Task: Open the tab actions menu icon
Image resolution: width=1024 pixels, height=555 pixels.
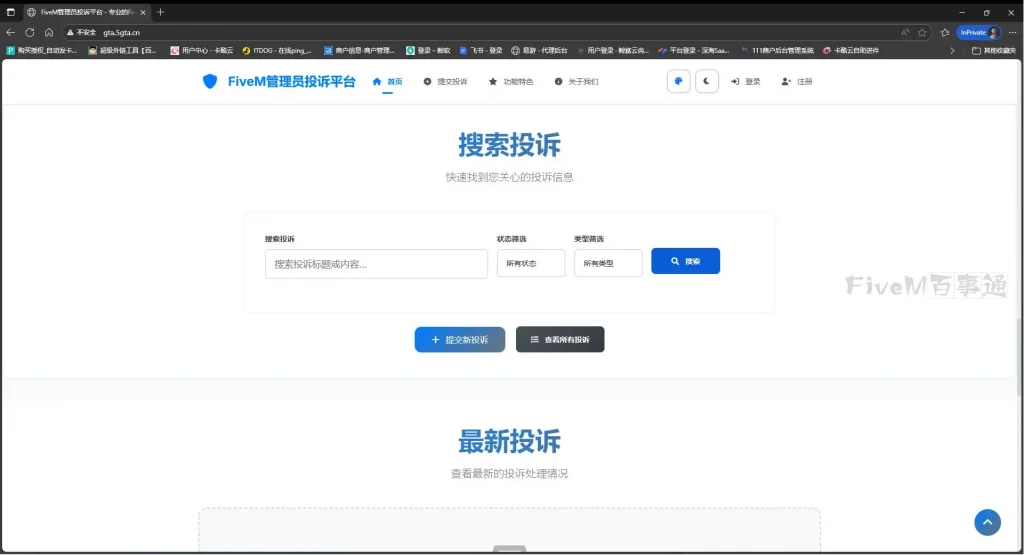Action: (x=10, y=12)
